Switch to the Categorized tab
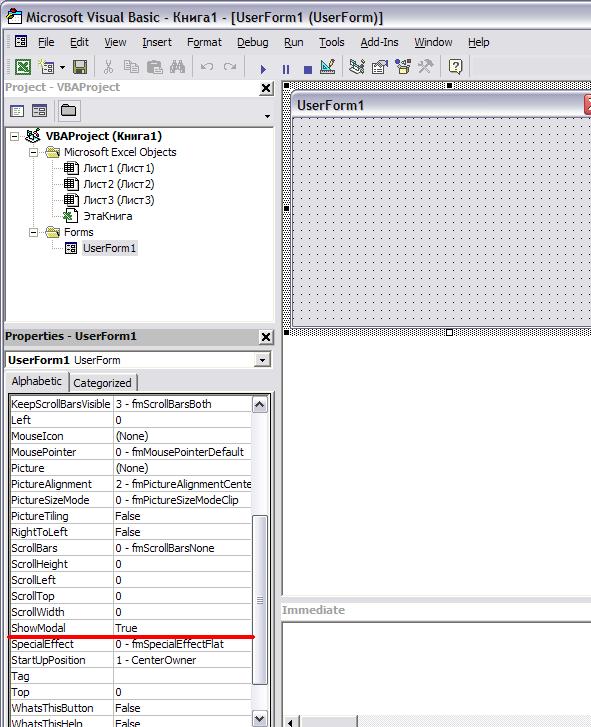This screenshot has height=727, width=591. pyautogui.click(x=102, y=383)
